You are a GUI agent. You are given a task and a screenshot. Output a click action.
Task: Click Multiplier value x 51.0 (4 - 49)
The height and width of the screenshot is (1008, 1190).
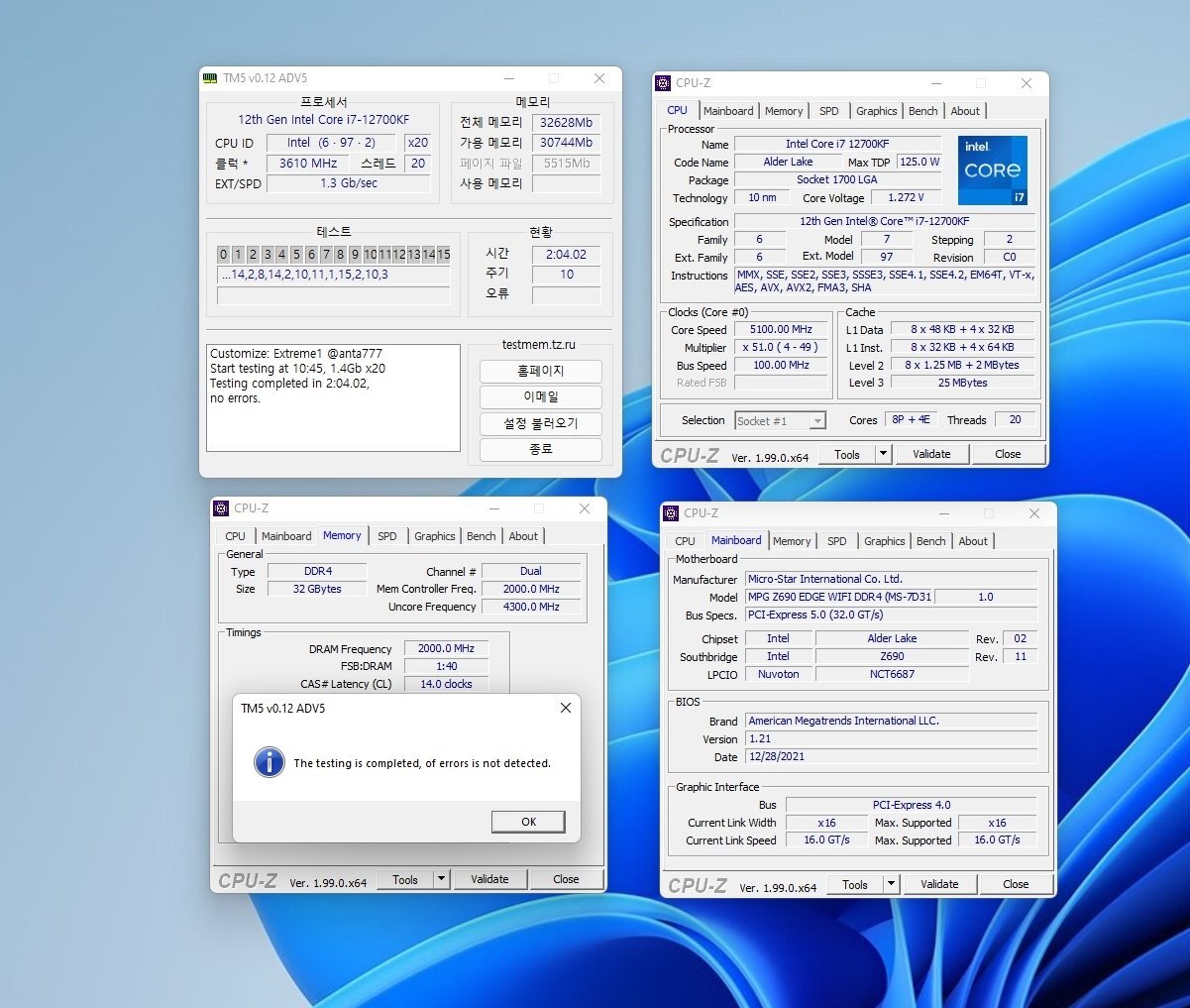coord(782,347)
